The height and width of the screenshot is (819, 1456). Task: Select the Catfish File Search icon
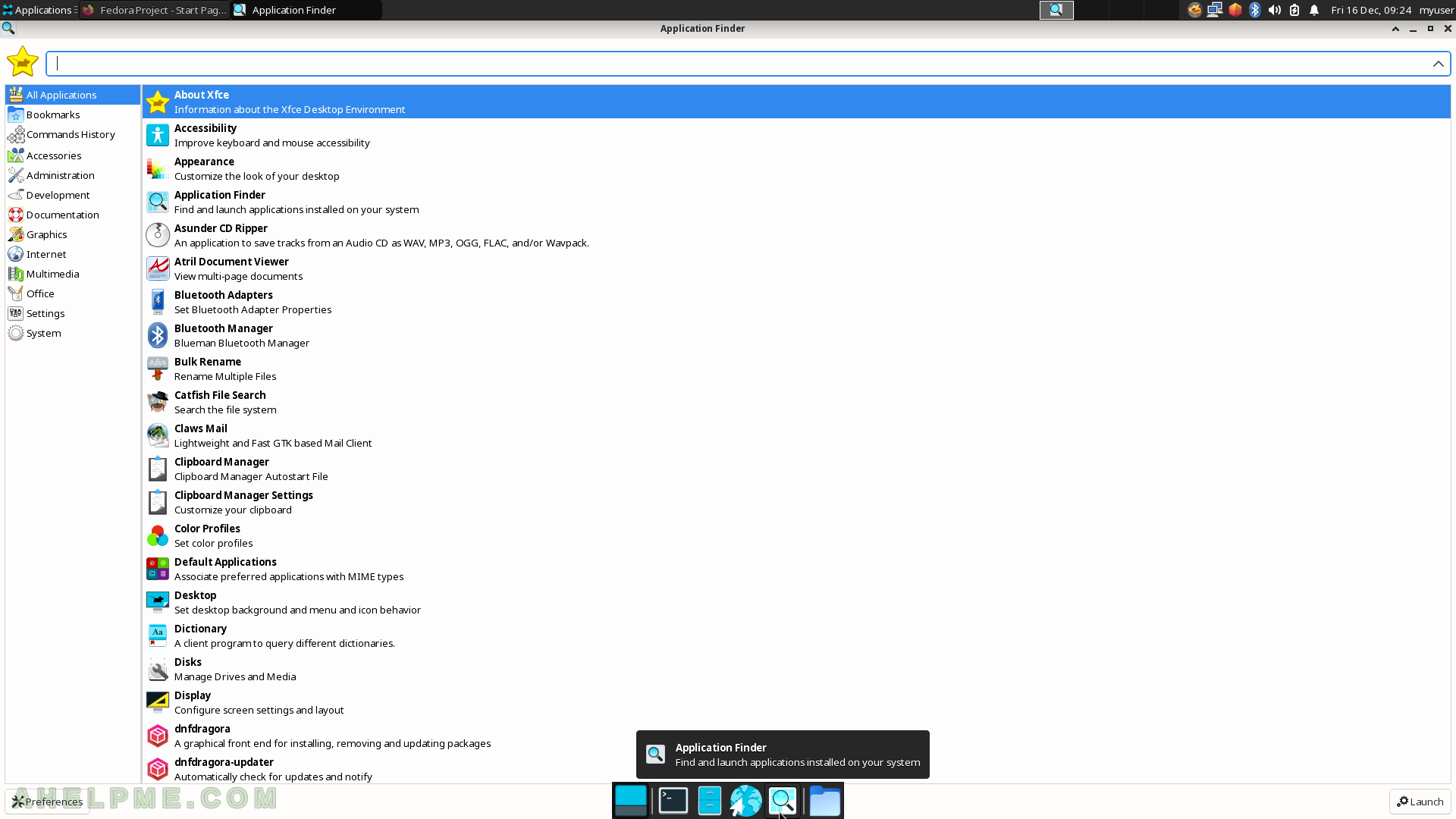pyautogui.click(x=158, y=402)
